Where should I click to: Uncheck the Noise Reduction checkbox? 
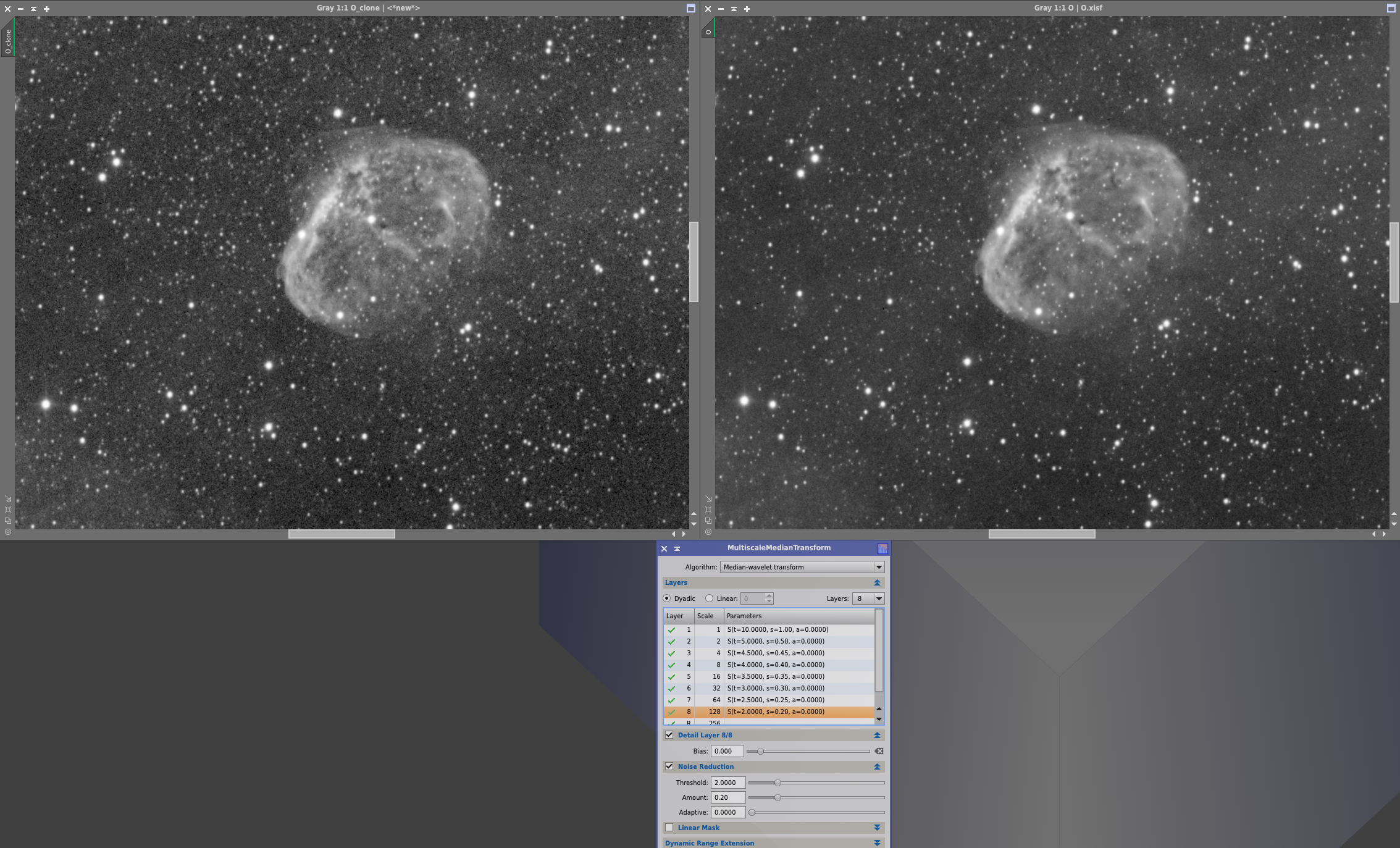pyautogui.click(x=669, y=766)
